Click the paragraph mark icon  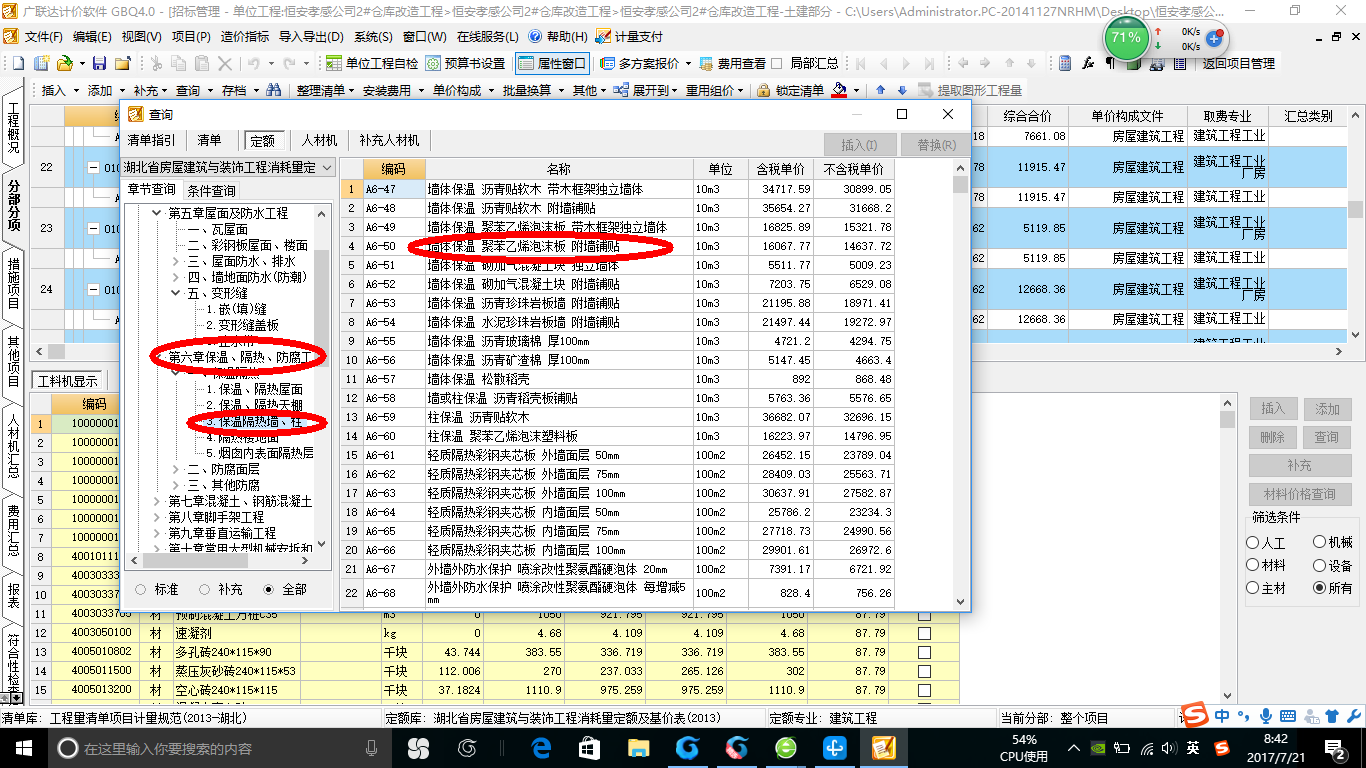tap(1111, 63)
